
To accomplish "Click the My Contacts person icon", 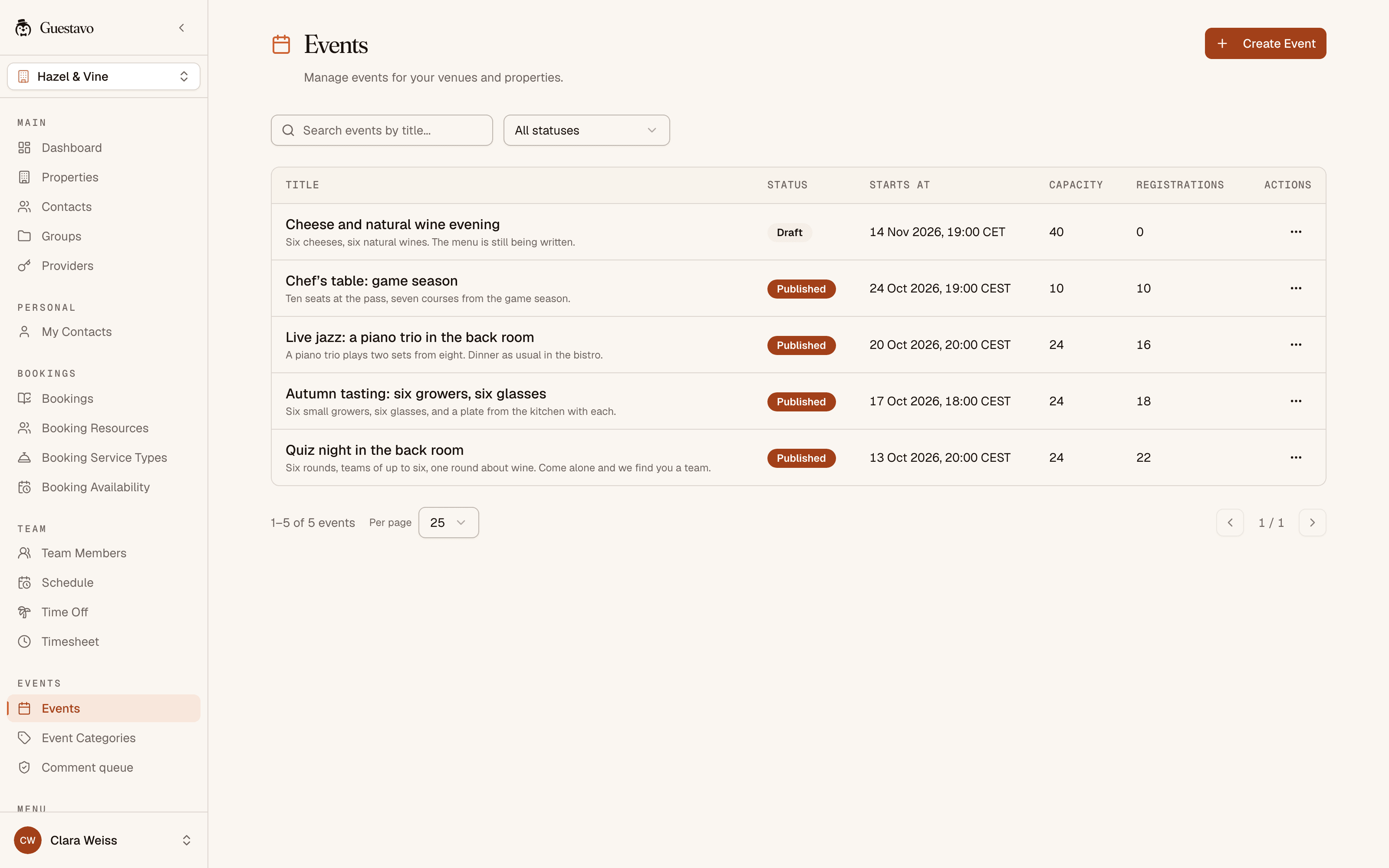I will point(24,332).
